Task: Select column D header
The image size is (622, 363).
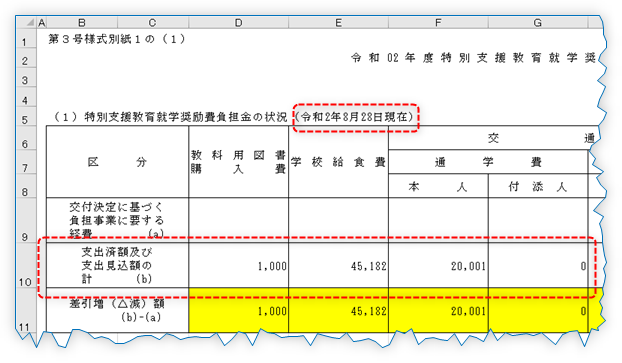Action: coord(238,23)
